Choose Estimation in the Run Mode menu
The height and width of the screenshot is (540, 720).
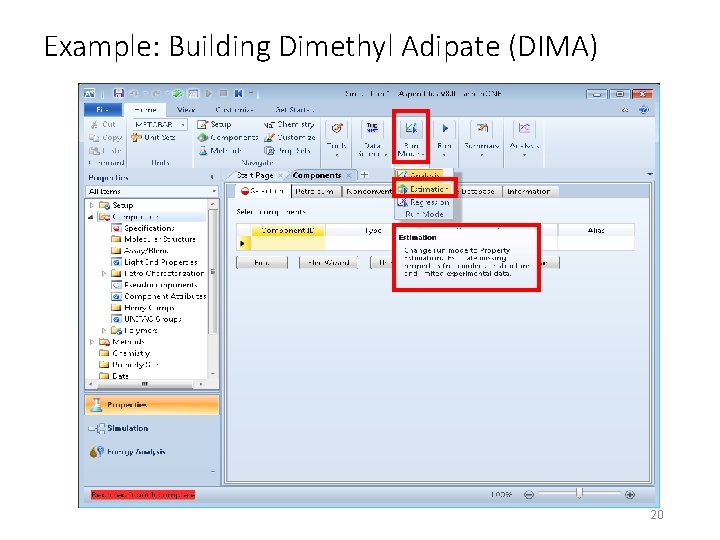(x=425, y=189)
